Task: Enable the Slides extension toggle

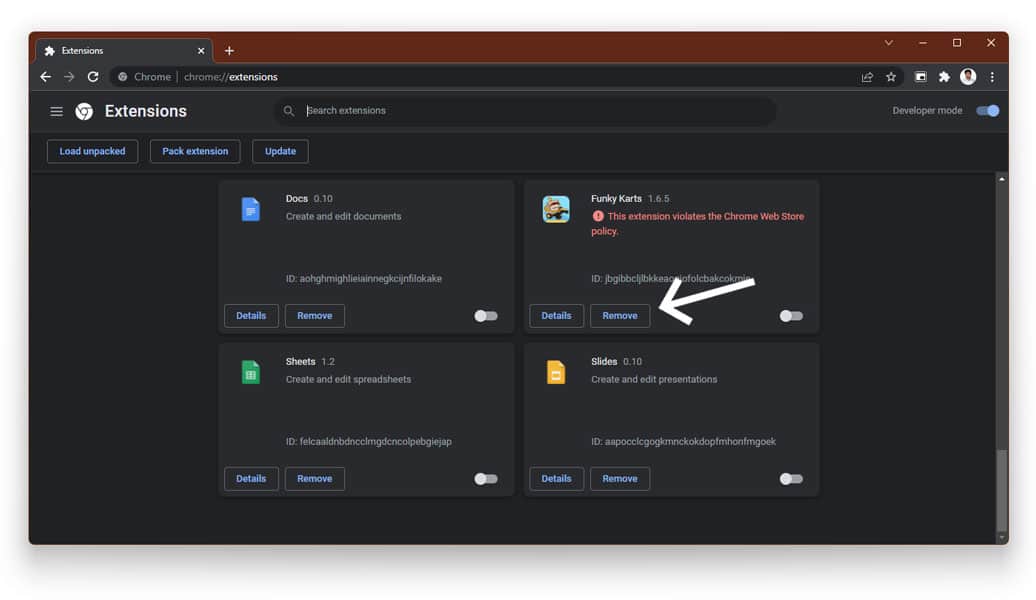Action: (791, 479)
